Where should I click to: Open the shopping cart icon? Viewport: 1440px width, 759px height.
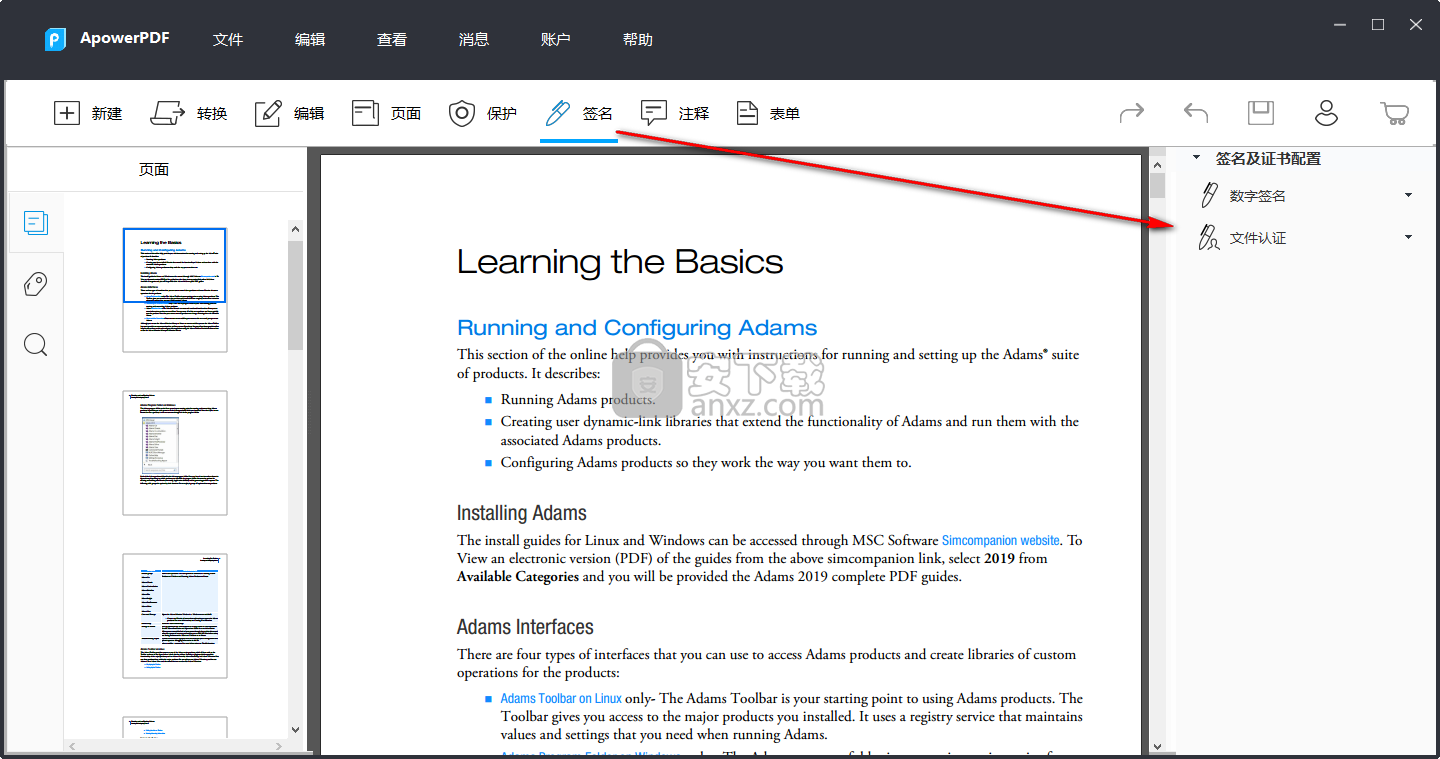point(1394,113)
